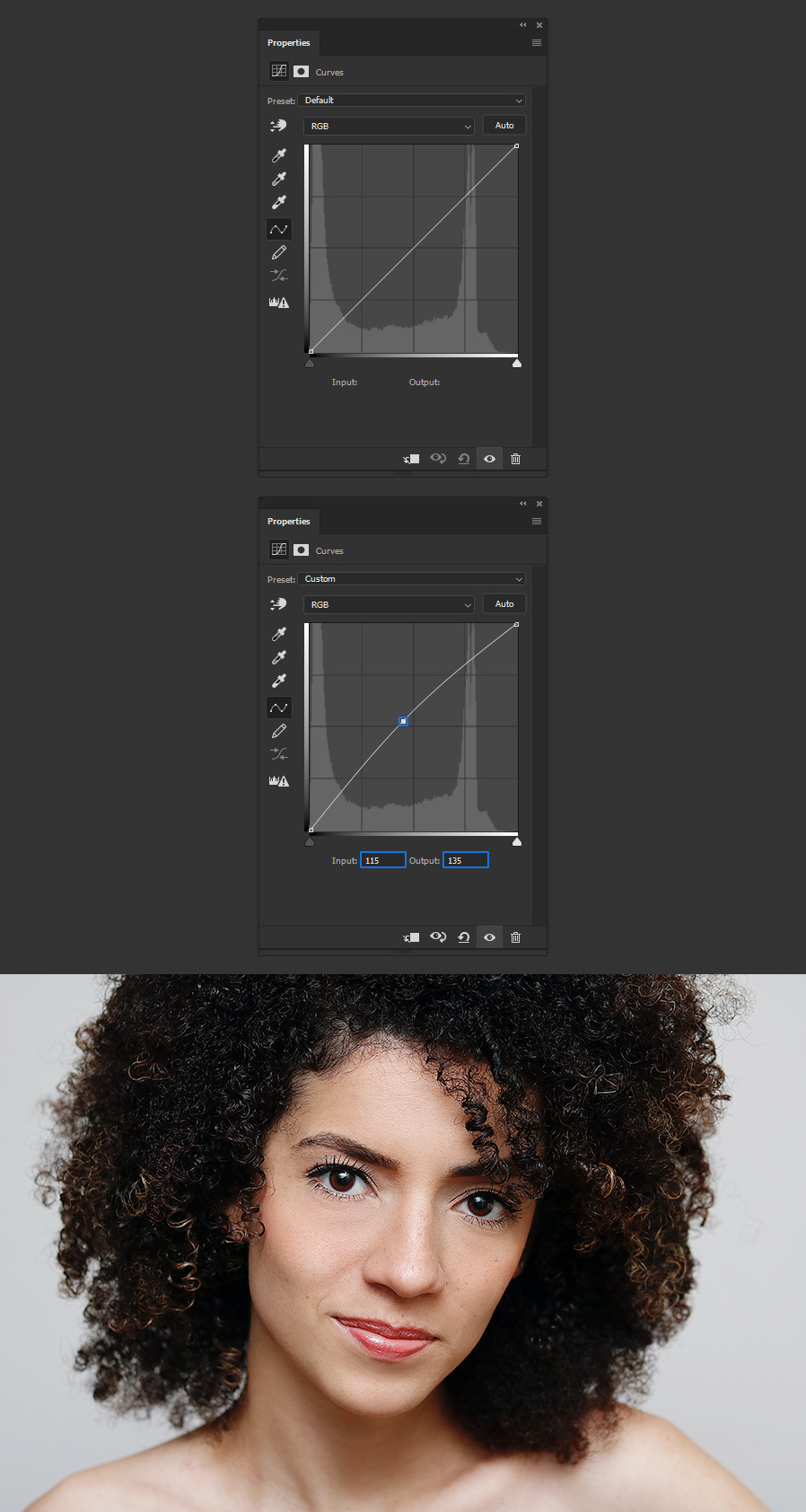Open bottom panel flyout menu

[x=537, y=522]
